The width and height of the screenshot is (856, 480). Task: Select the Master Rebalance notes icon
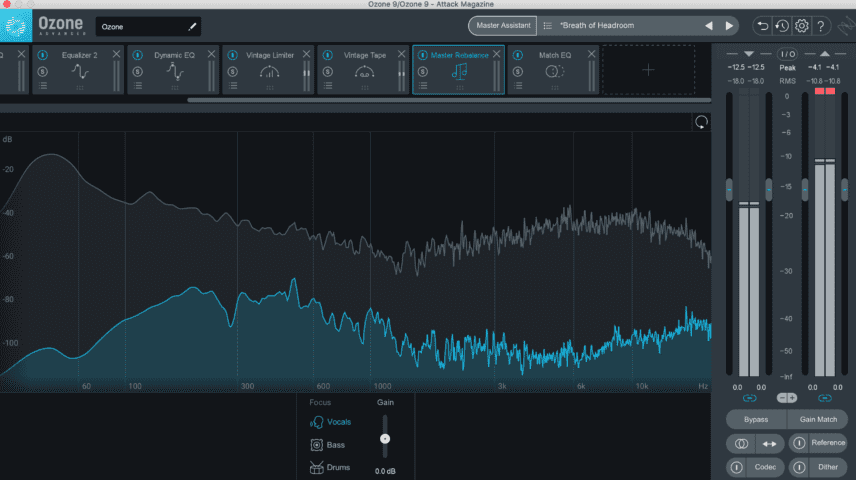(460, 72)
